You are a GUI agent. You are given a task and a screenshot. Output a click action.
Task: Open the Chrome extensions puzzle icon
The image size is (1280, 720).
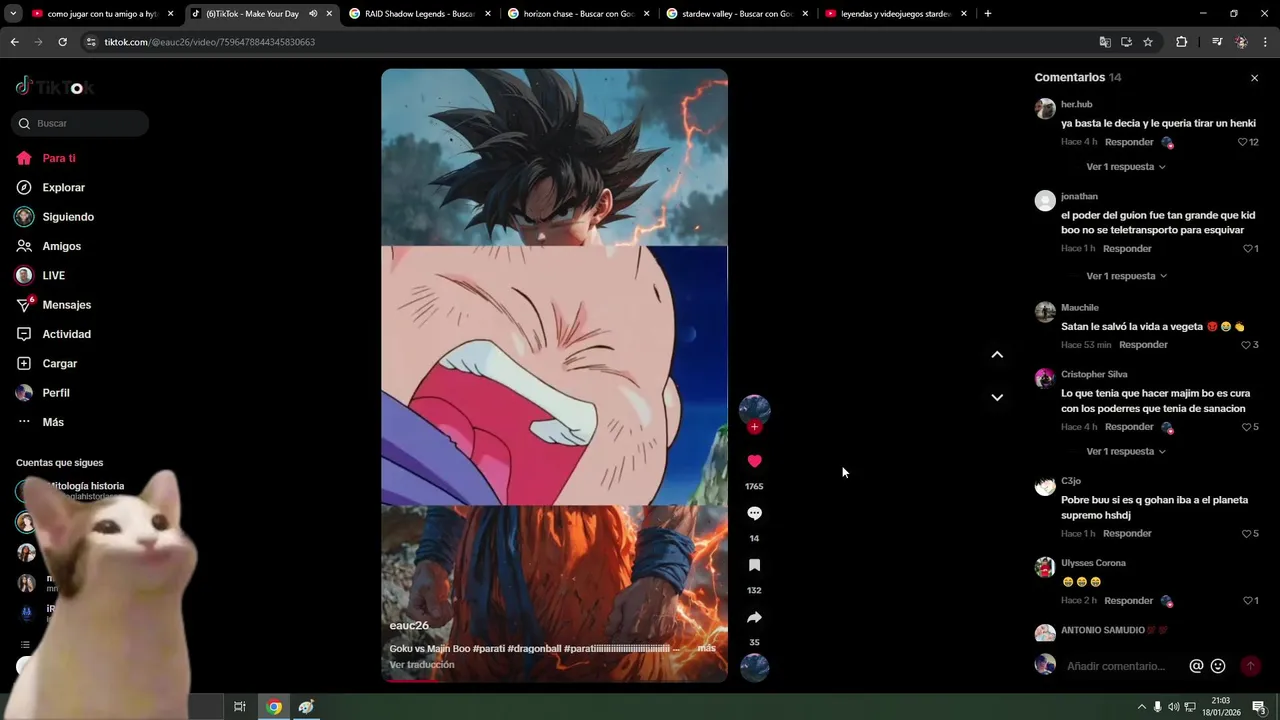1181,42
